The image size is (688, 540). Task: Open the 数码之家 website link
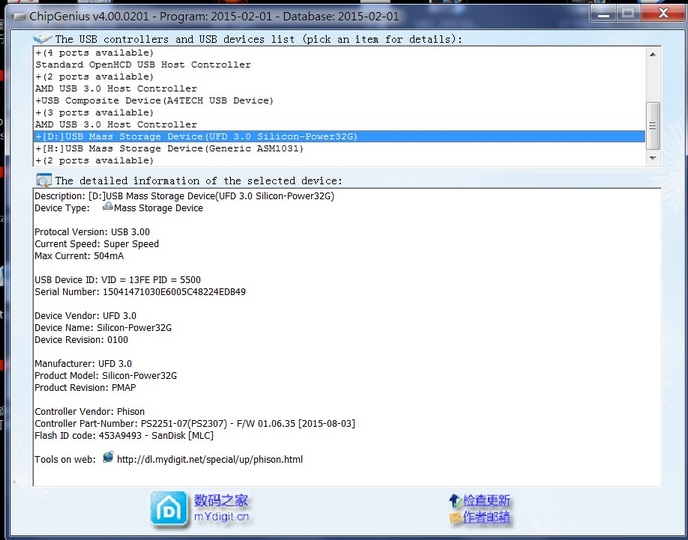pos(221,501)
